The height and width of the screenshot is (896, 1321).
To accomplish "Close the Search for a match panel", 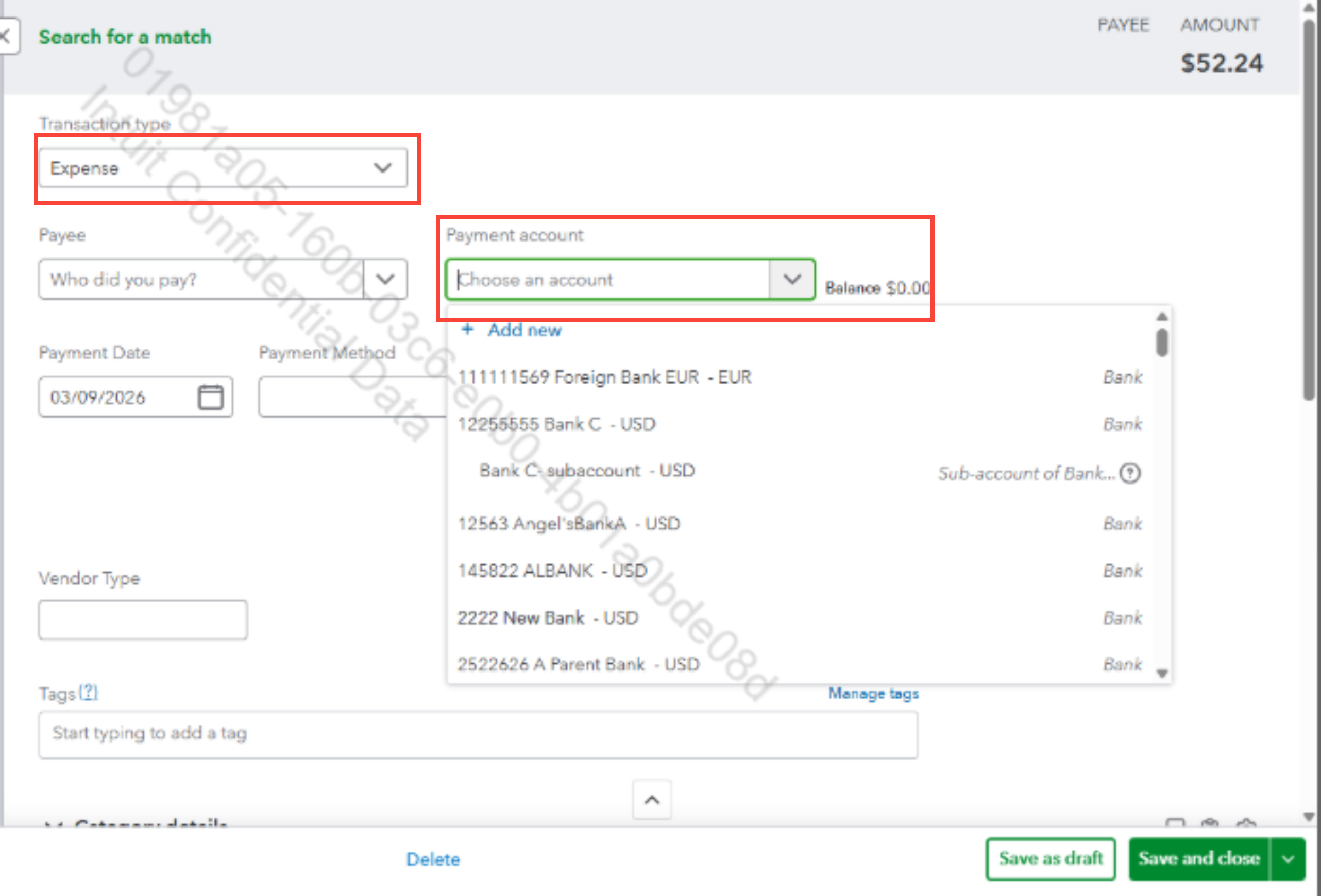I will [6, 37].
